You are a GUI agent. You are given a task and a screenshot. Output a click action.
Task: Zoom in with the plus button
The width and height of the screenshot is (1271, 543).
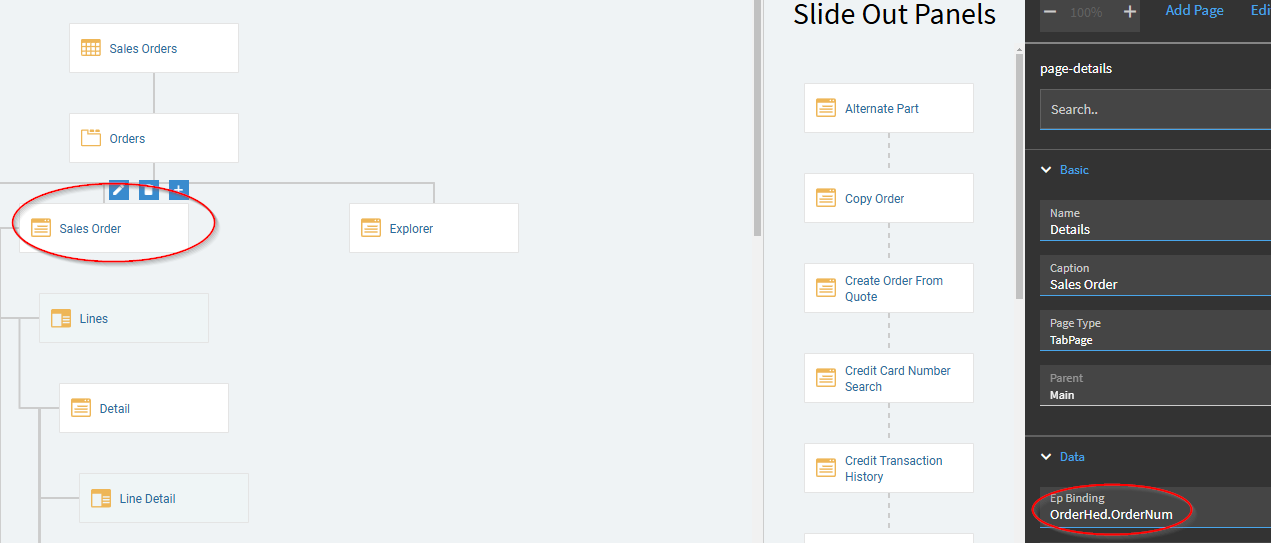(1130, 12)
